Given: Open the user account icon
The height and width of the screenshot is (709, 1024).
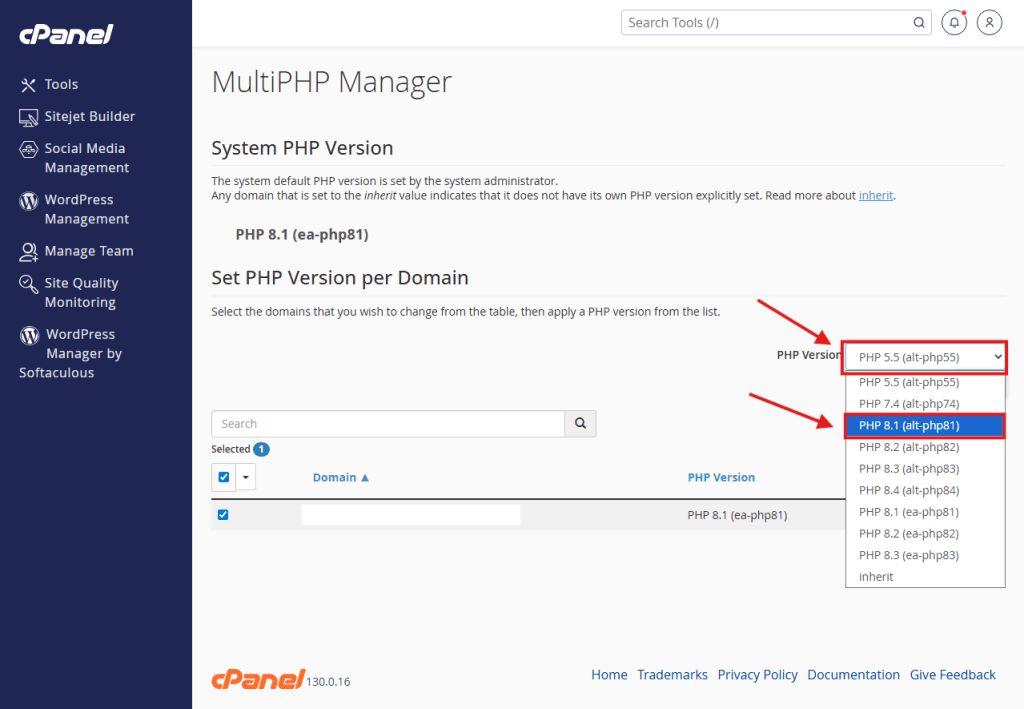Looking at the screenshot, I should pos(989,22).
